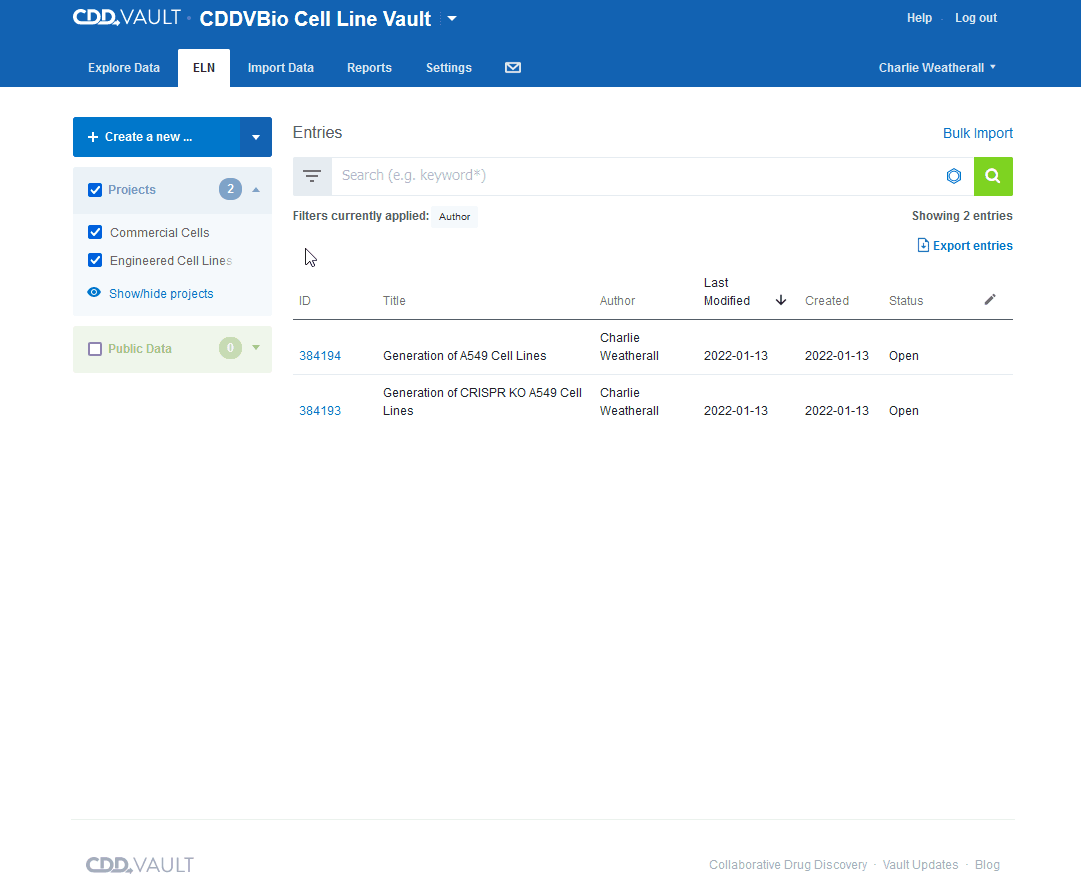Sort by the Status column header
The height and width of the screenshot is (885, 1081).
pyautogui.click(x=906, y=301)
